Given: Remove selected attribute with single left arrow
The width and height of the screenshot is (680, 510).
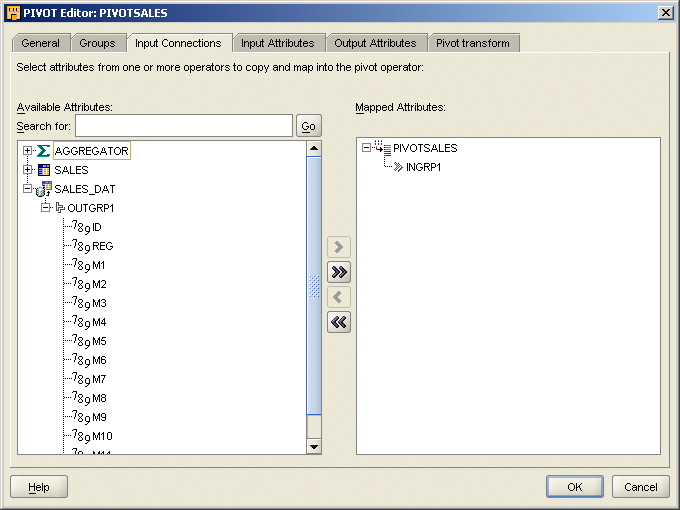Looking at the screenshot, I should (339, 297).
